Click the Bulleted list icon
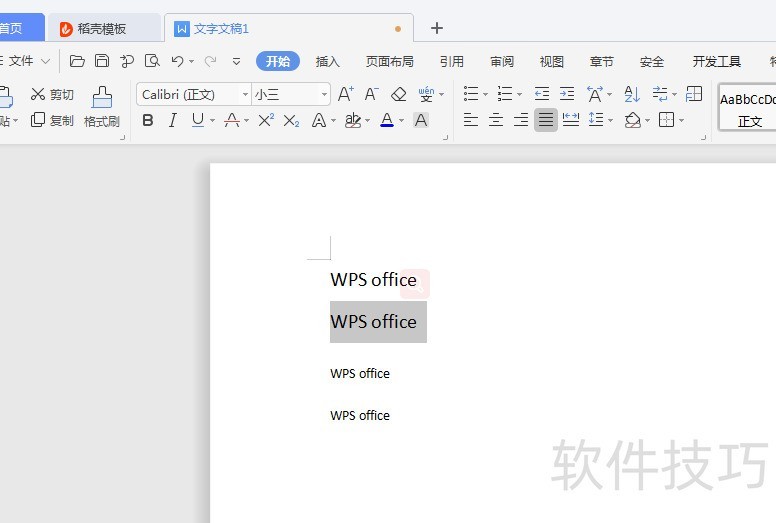 pyautogui.click(x=471, y=94)
